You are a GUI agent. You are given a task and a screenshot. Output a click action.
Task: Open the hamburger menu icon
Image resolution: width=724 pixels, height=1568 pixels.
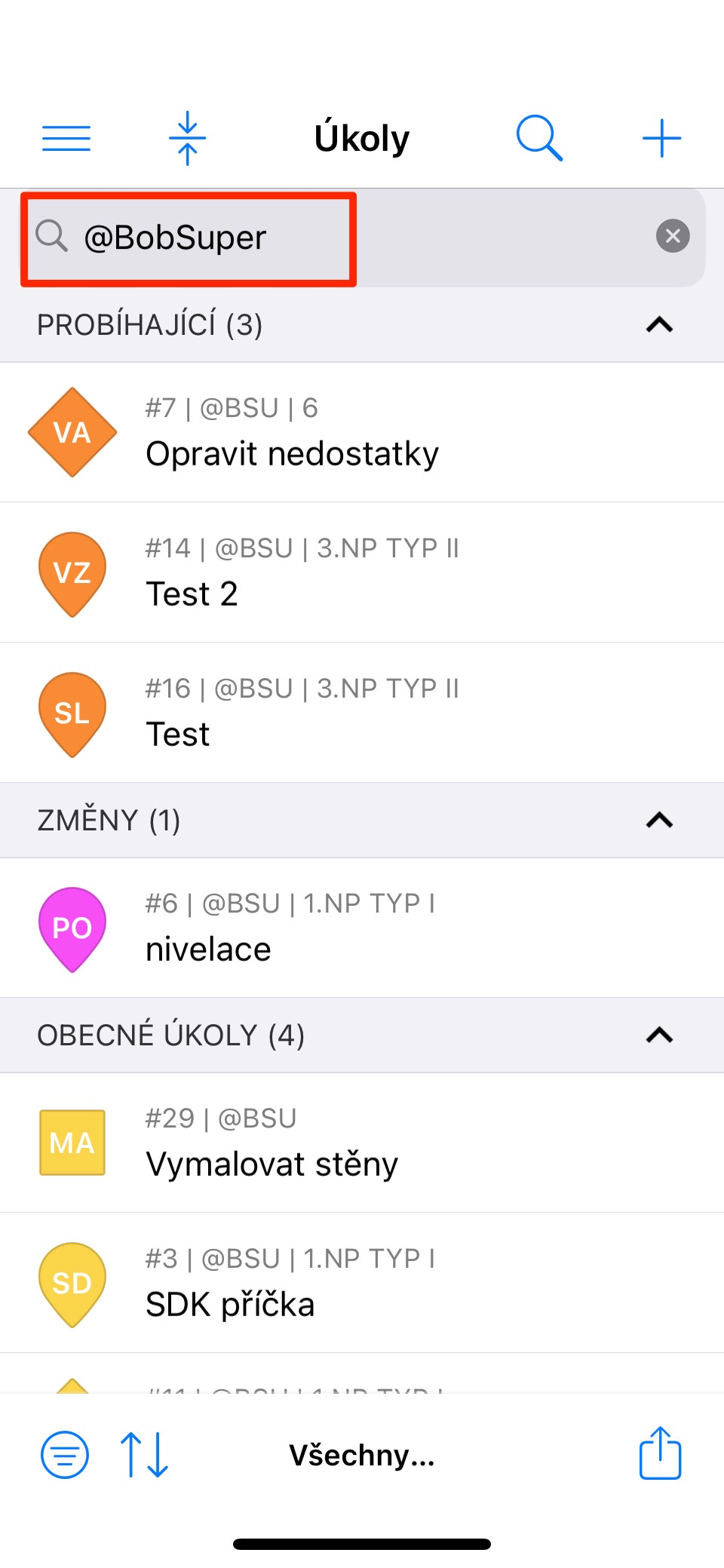pos(66,138)
